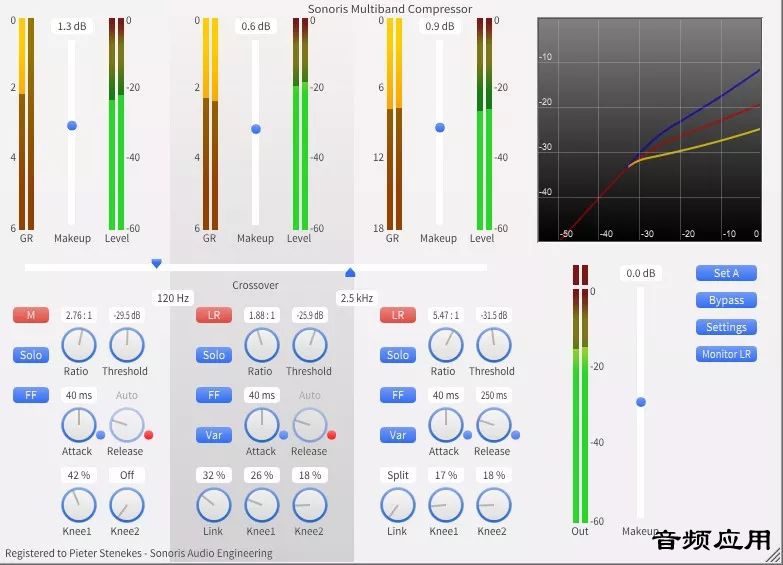Viewport: 783px width, 565px height.
Task: Click the high band Knee1 knob
Action: pos(445,505)
